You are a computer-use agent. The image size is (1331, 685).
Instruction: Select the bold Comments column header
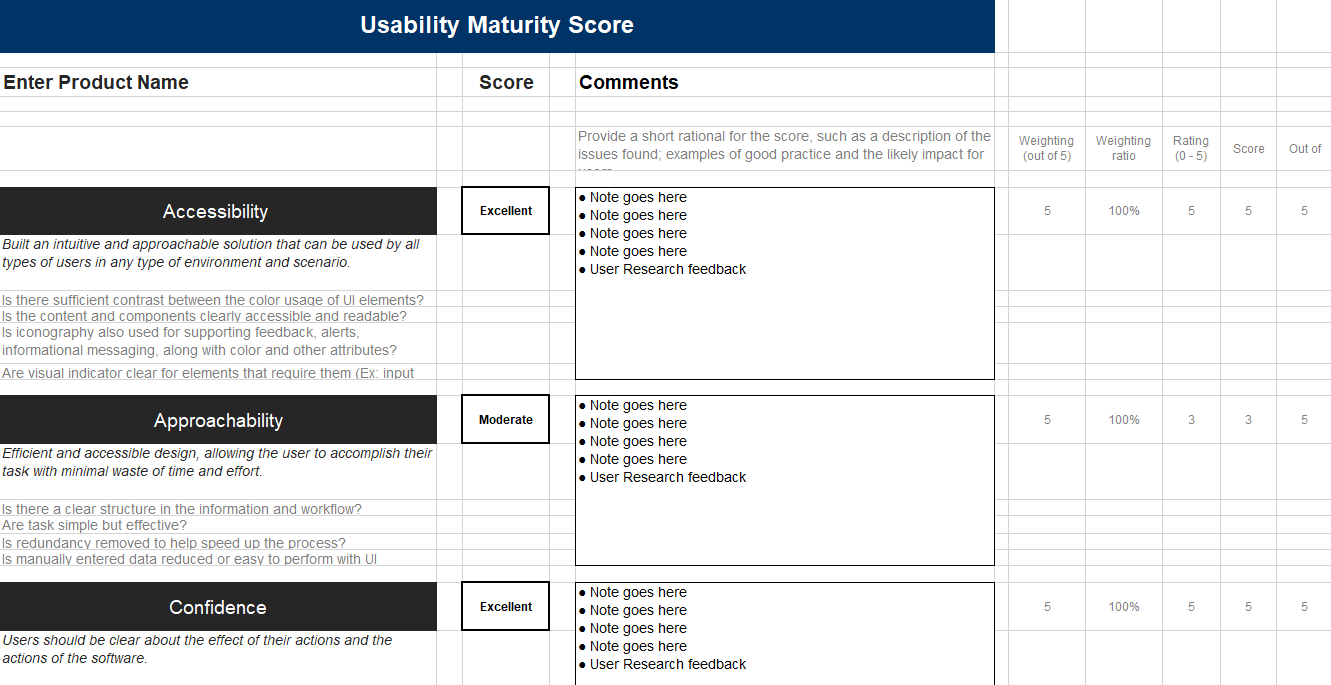628,83
